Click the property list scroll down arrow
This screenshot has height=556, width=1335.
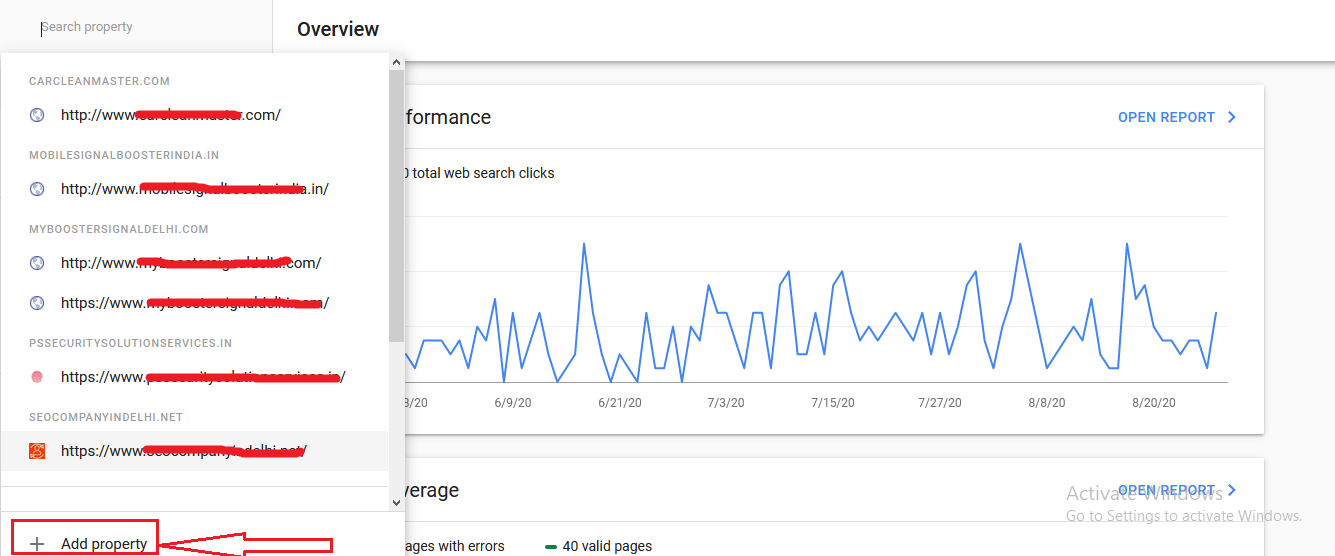click(x=397, y=503)
